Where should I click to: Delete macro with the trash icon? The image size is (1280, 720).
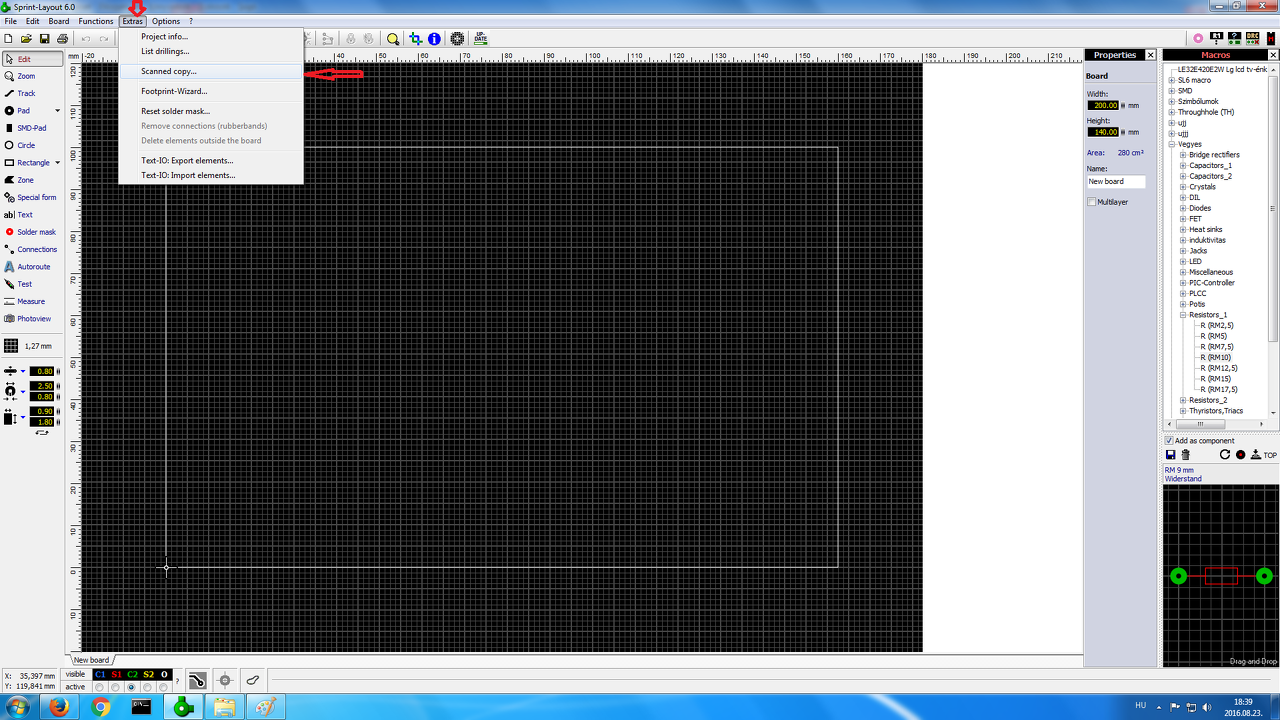click(x=1186, y=455)
